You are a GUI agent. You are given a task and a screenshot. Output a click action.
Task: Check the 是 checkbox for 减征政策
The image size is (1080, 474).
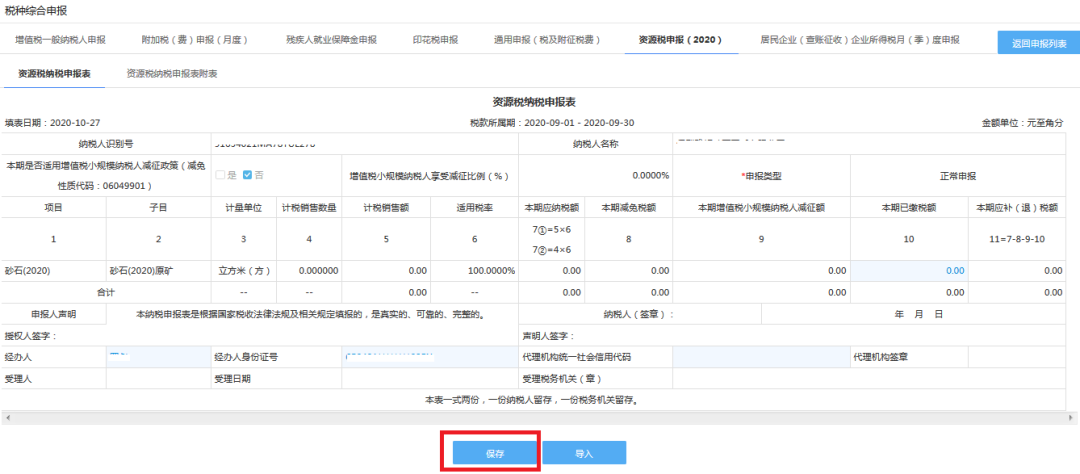(220, 175)
